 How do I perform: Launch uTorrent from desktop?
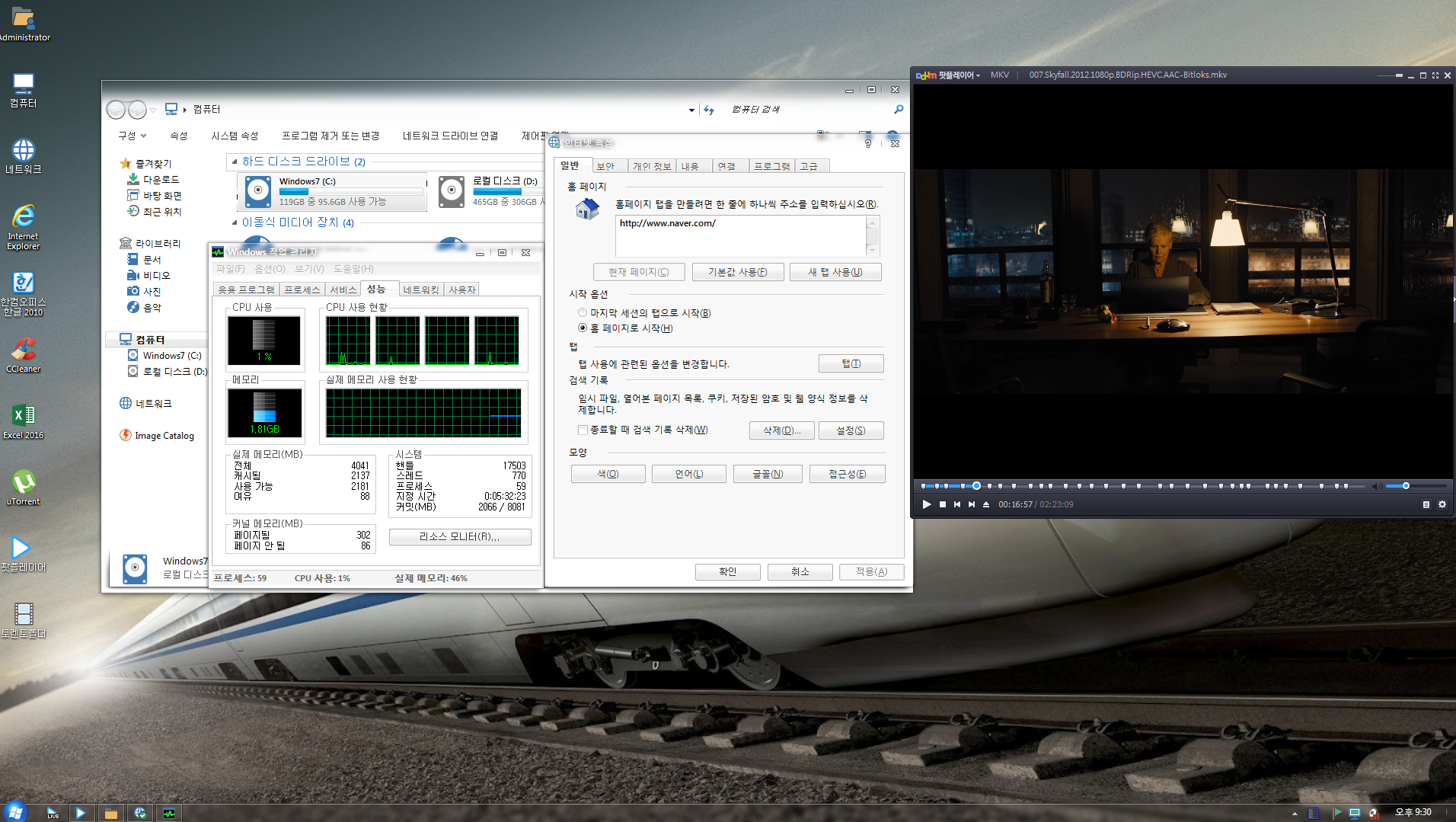[x=24, y=488]
